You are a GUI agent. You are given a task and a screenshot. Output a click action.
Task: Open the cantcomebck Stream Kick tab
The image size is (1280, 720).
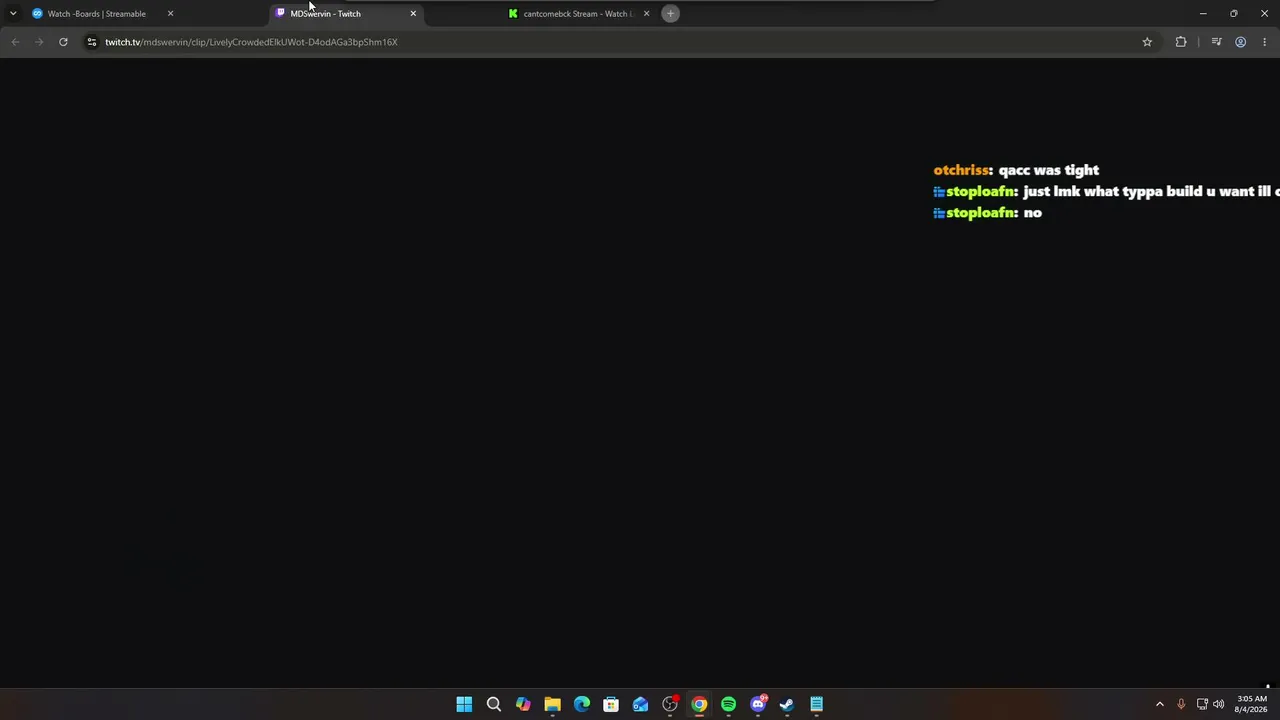(578, 14)
